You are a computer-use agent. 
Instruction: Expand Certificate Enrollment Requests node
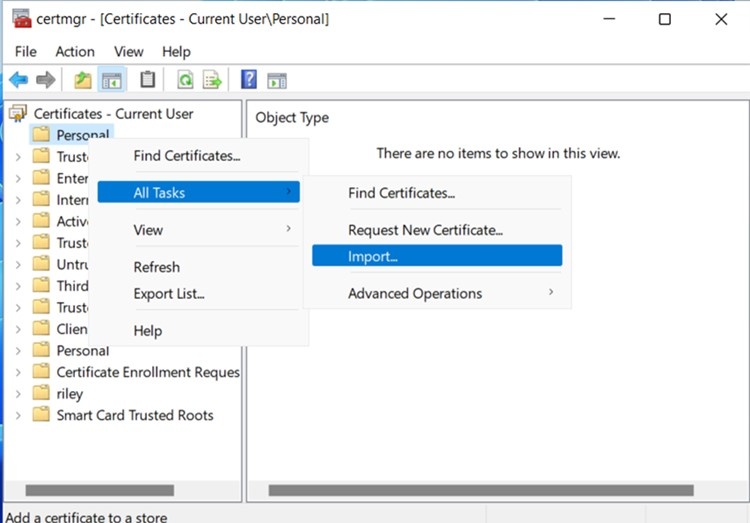[x=18, y=372]
